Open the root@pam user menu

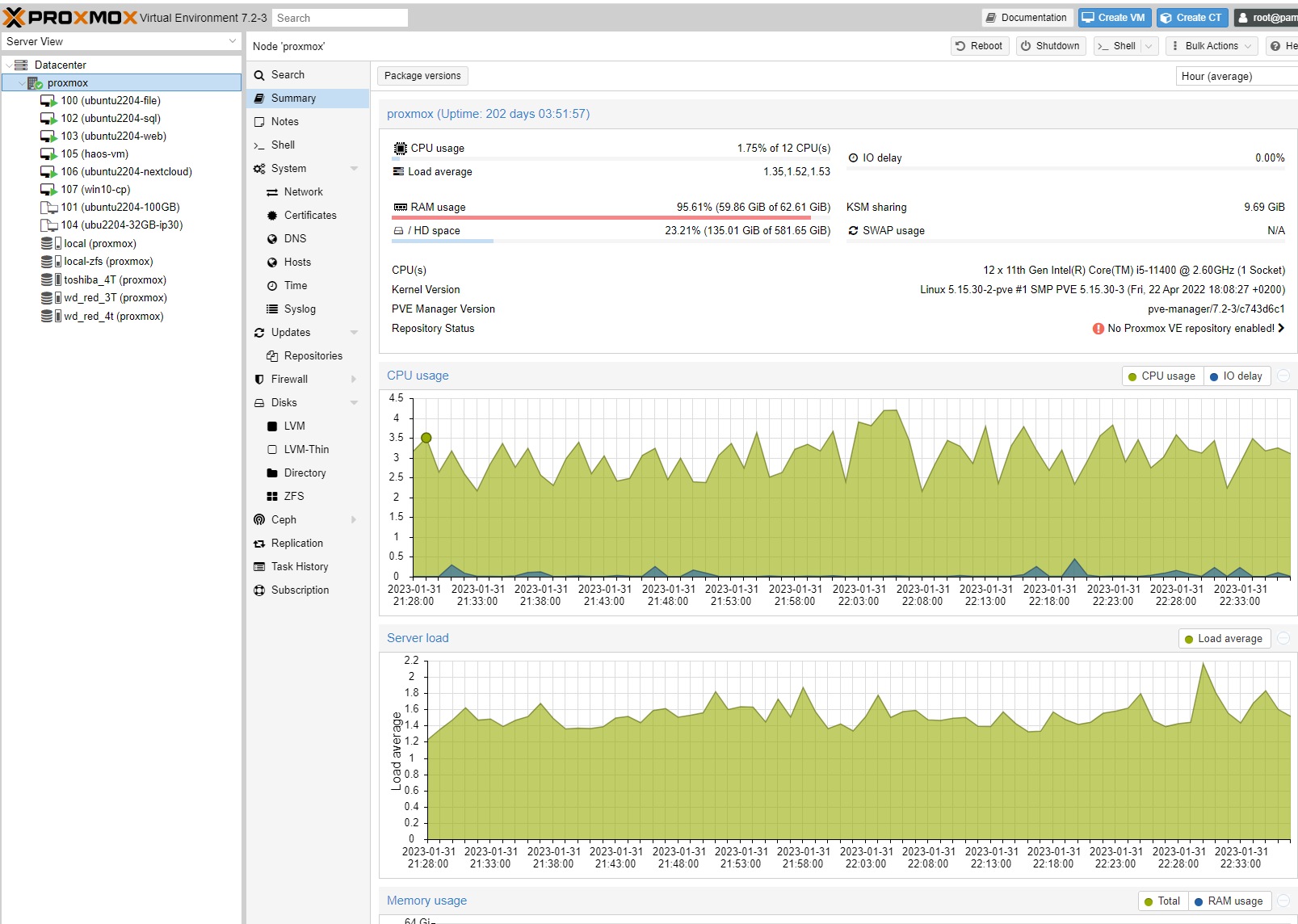1266,18
